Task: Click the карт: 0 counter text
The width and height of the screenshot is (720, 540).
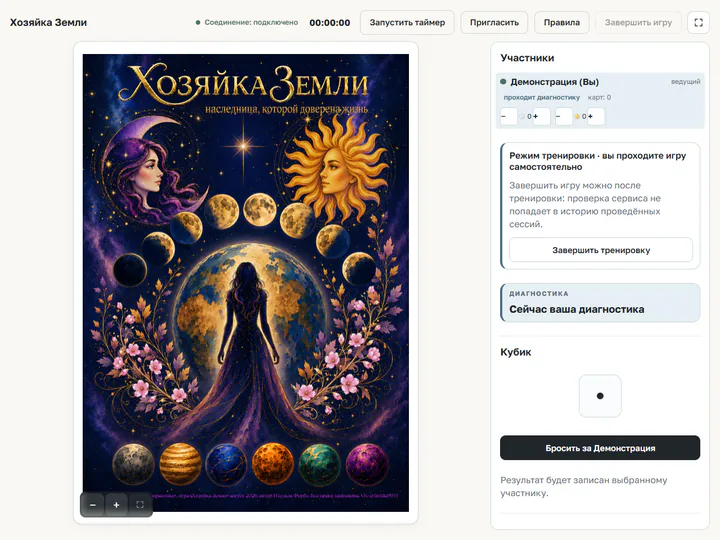Action: click(x=599, y=97)
